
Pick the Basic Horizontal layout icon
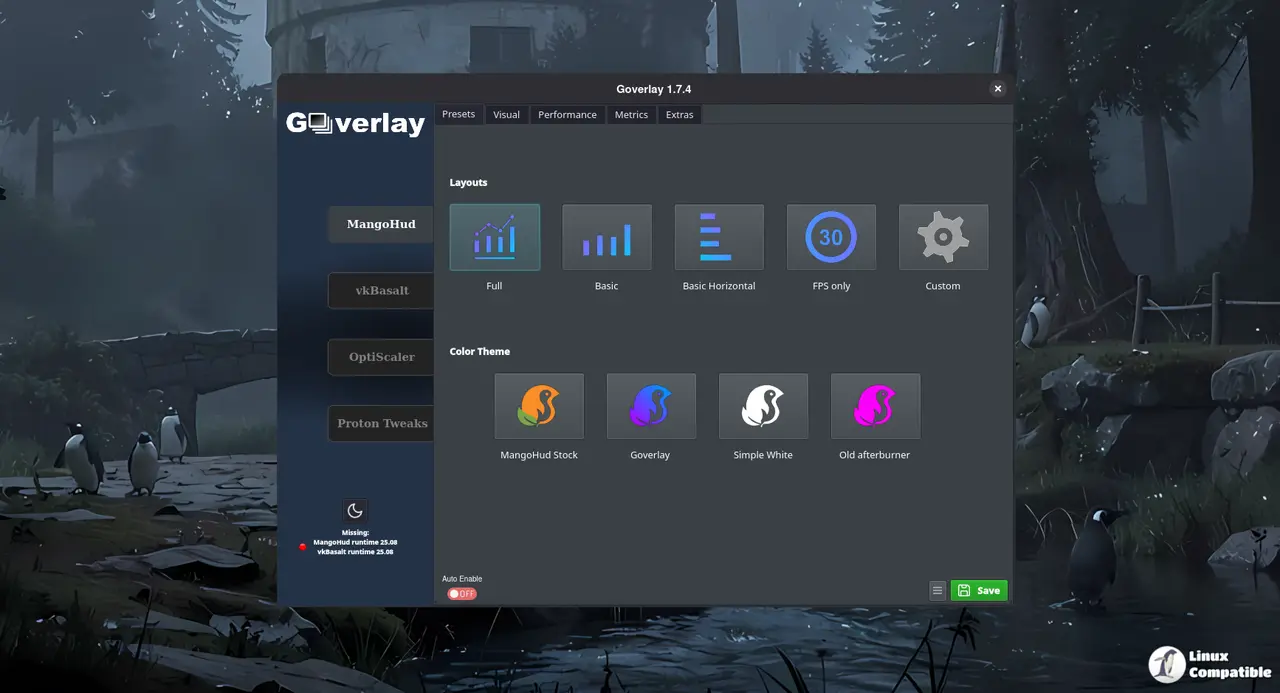[x=719, y=238]
